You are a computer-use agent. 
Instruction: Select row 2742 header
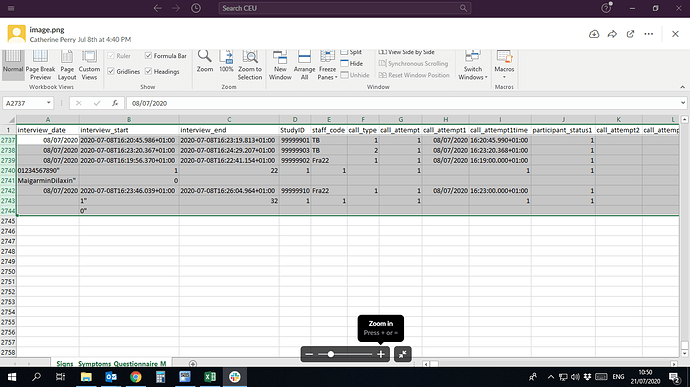(x=8, y=191)
